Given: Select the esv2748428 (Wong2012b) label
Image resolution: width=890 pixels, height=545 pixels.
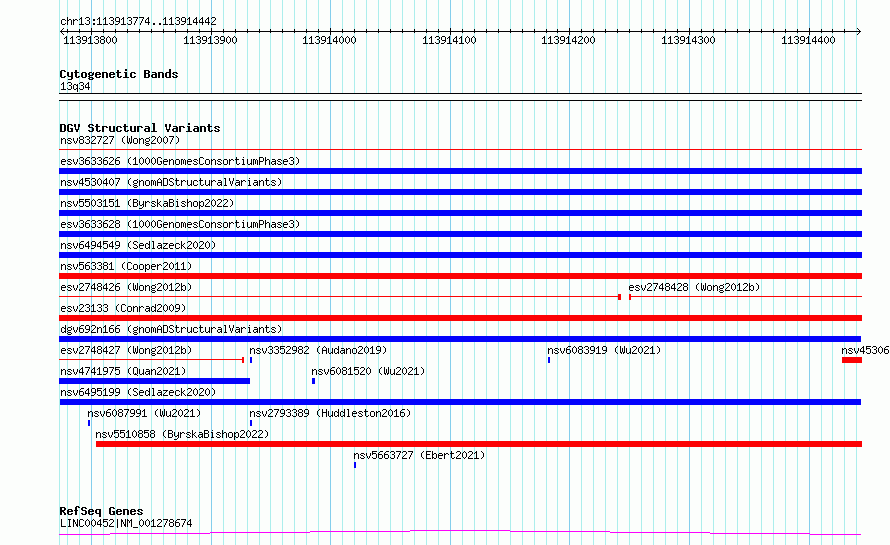Looking at the screenshot, I should point(694,287).
